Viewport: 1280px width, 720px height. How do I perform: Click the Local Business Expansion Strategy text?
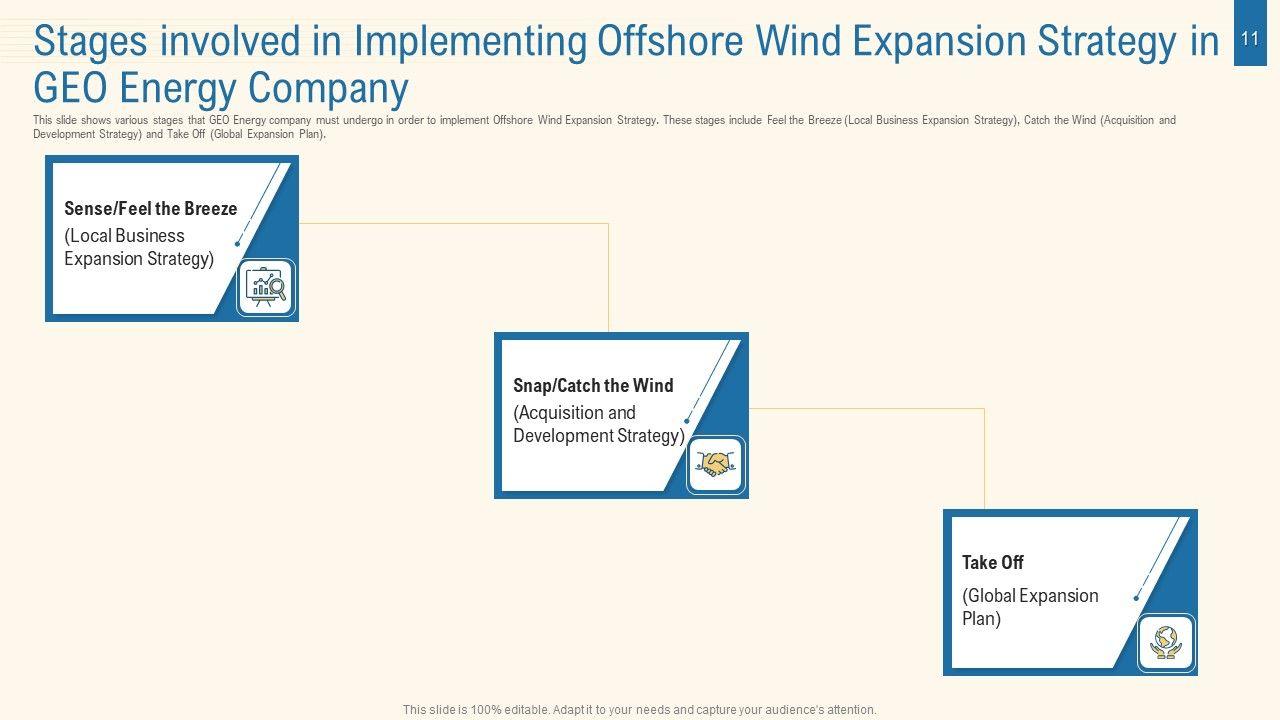click(139, 247)
